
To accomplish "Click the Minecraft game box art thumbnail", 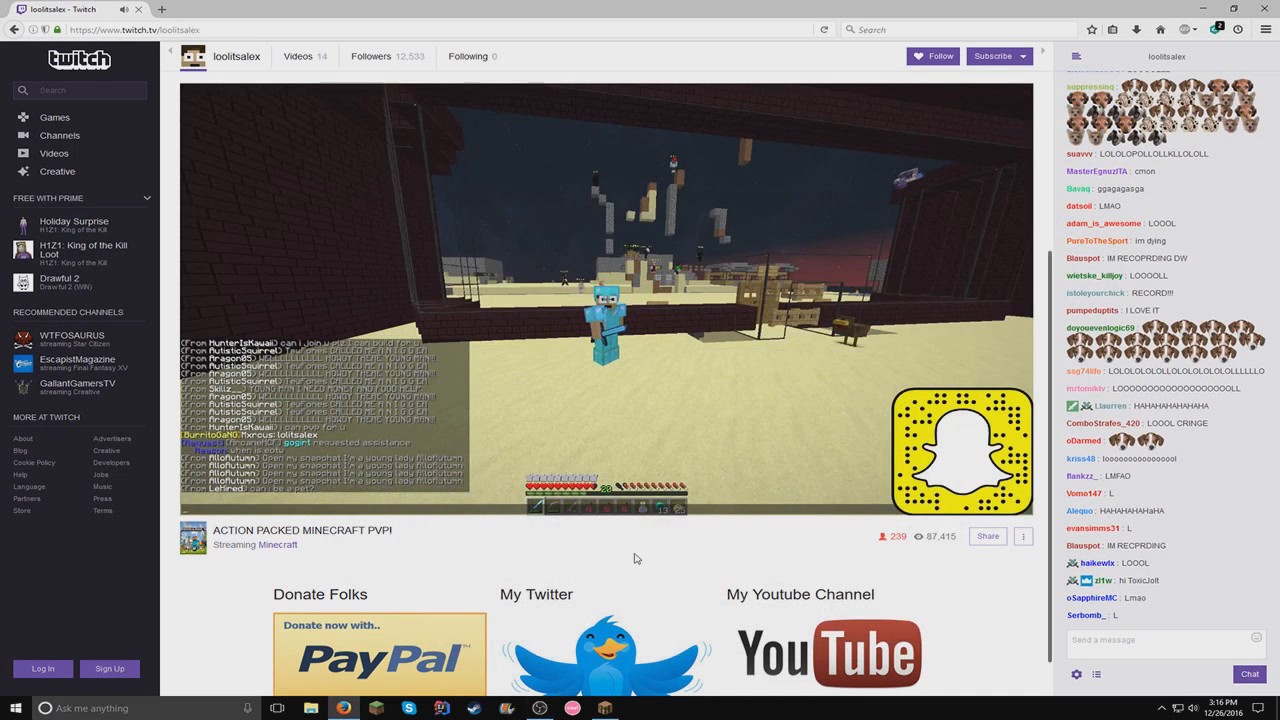I will 193,537.
